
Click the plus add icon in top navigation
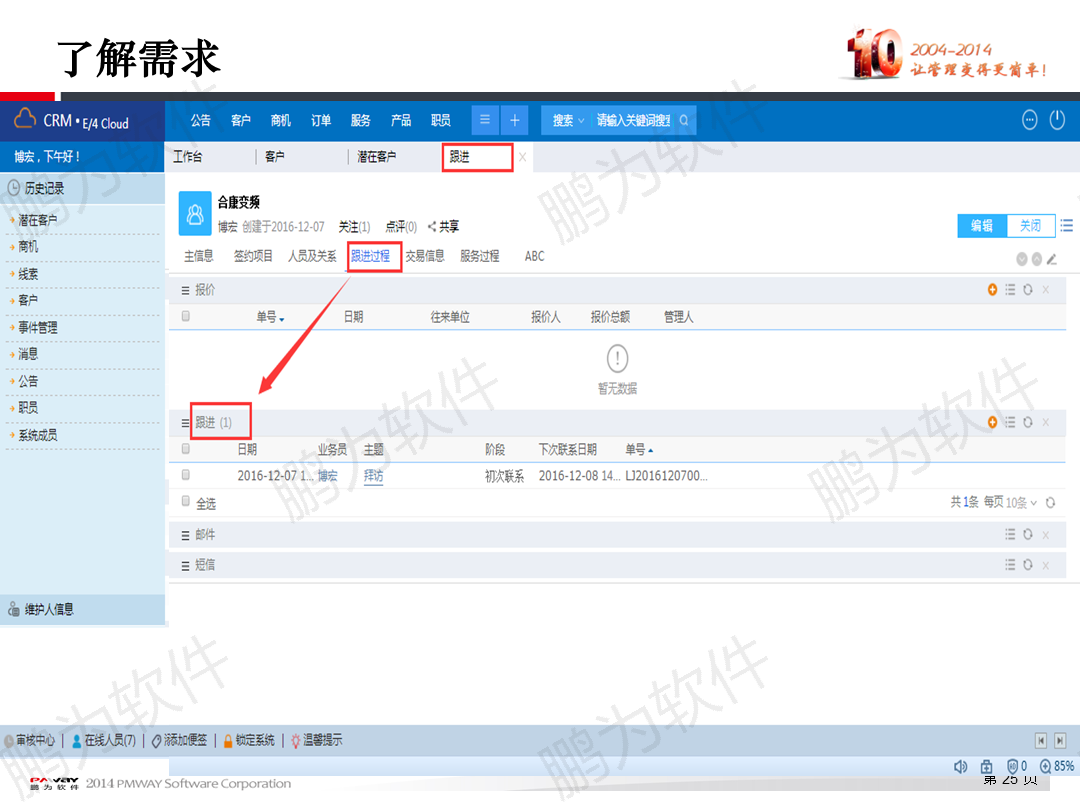click(x=514, y=120)
